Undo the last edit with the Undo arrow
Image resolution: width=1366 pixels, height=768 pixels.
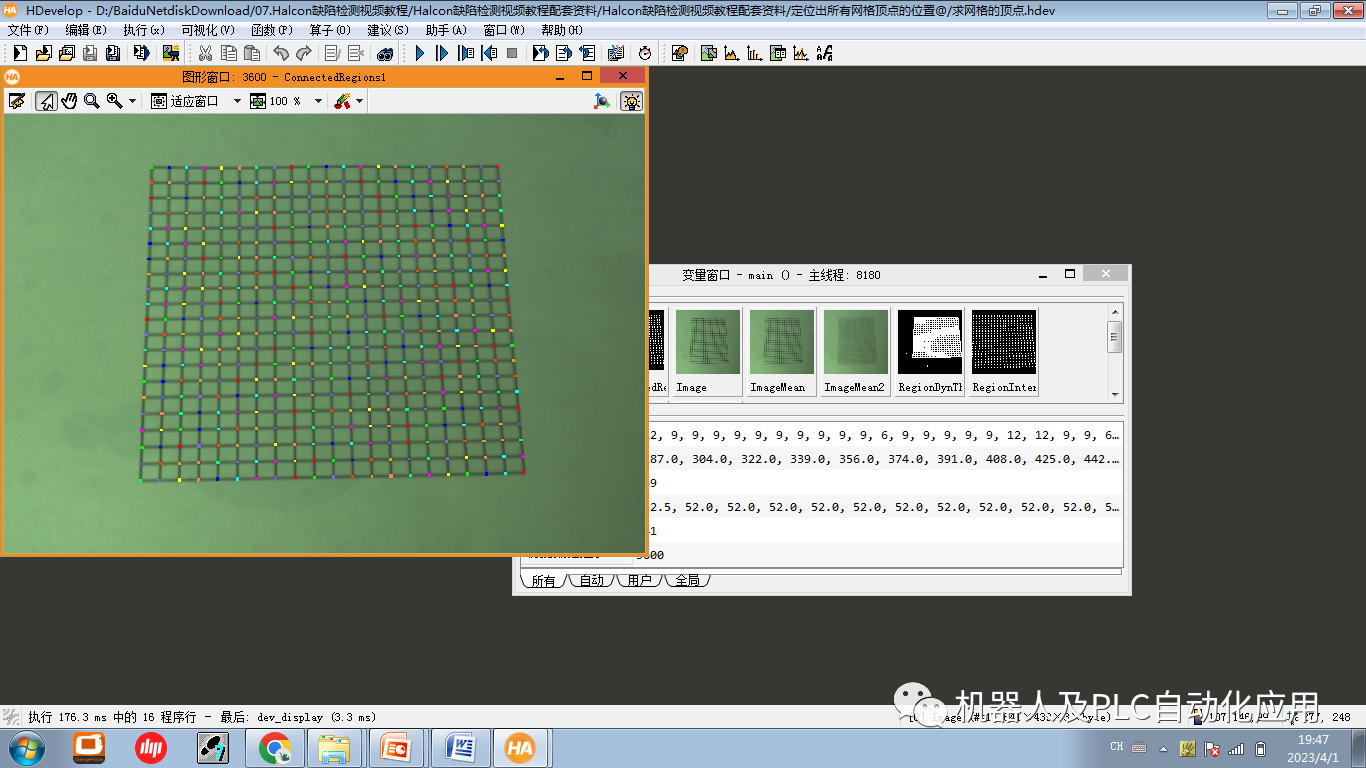[280, 52]
